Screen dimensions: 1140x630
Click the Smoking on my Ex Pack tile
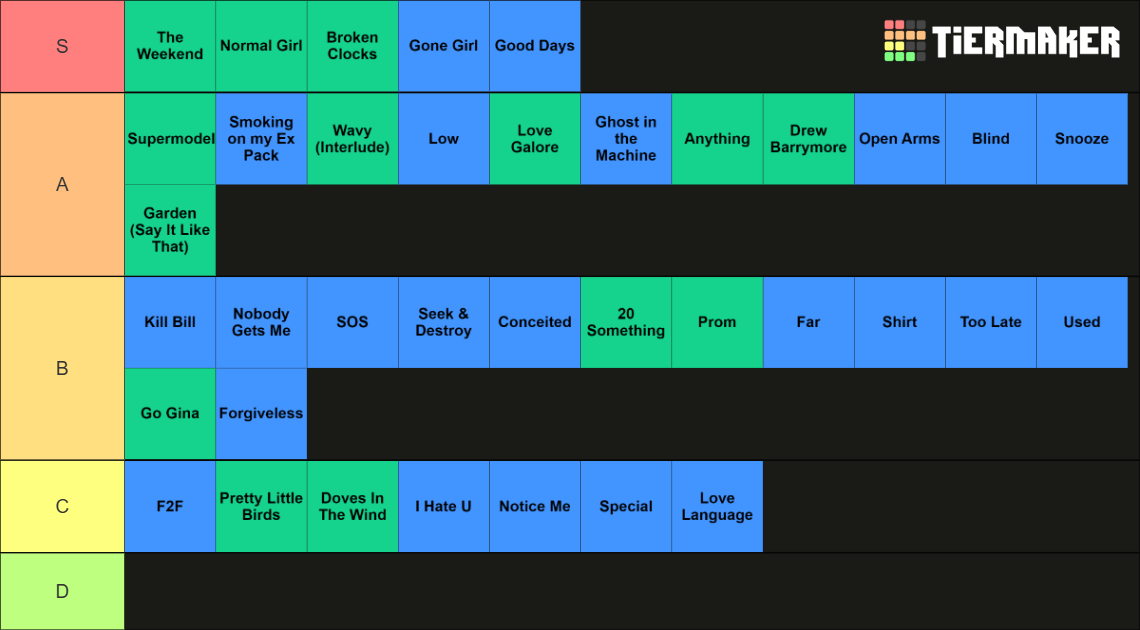tap(261, 139)
